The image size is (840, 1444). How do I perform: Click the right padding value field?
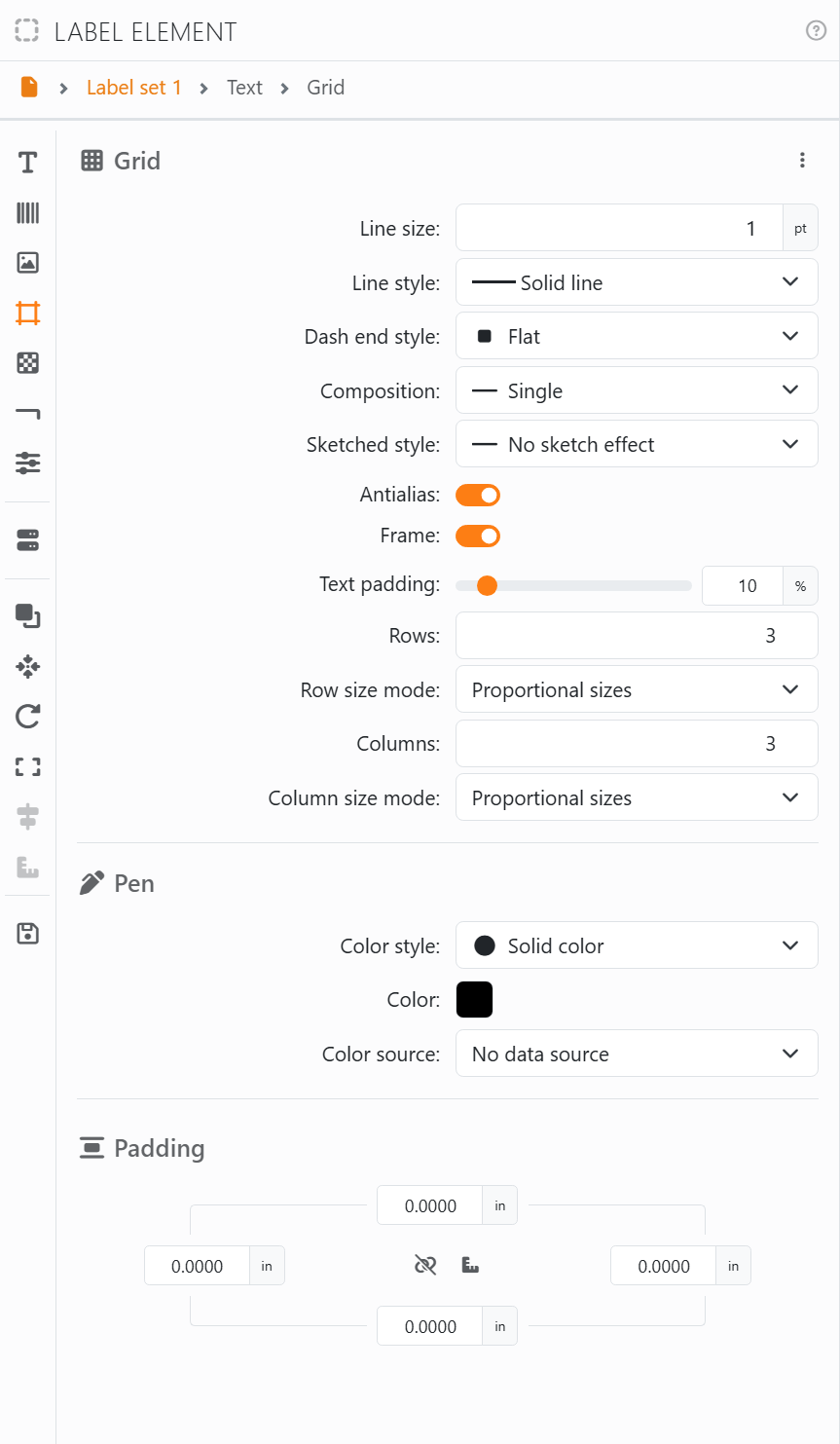click(664, 1266)
